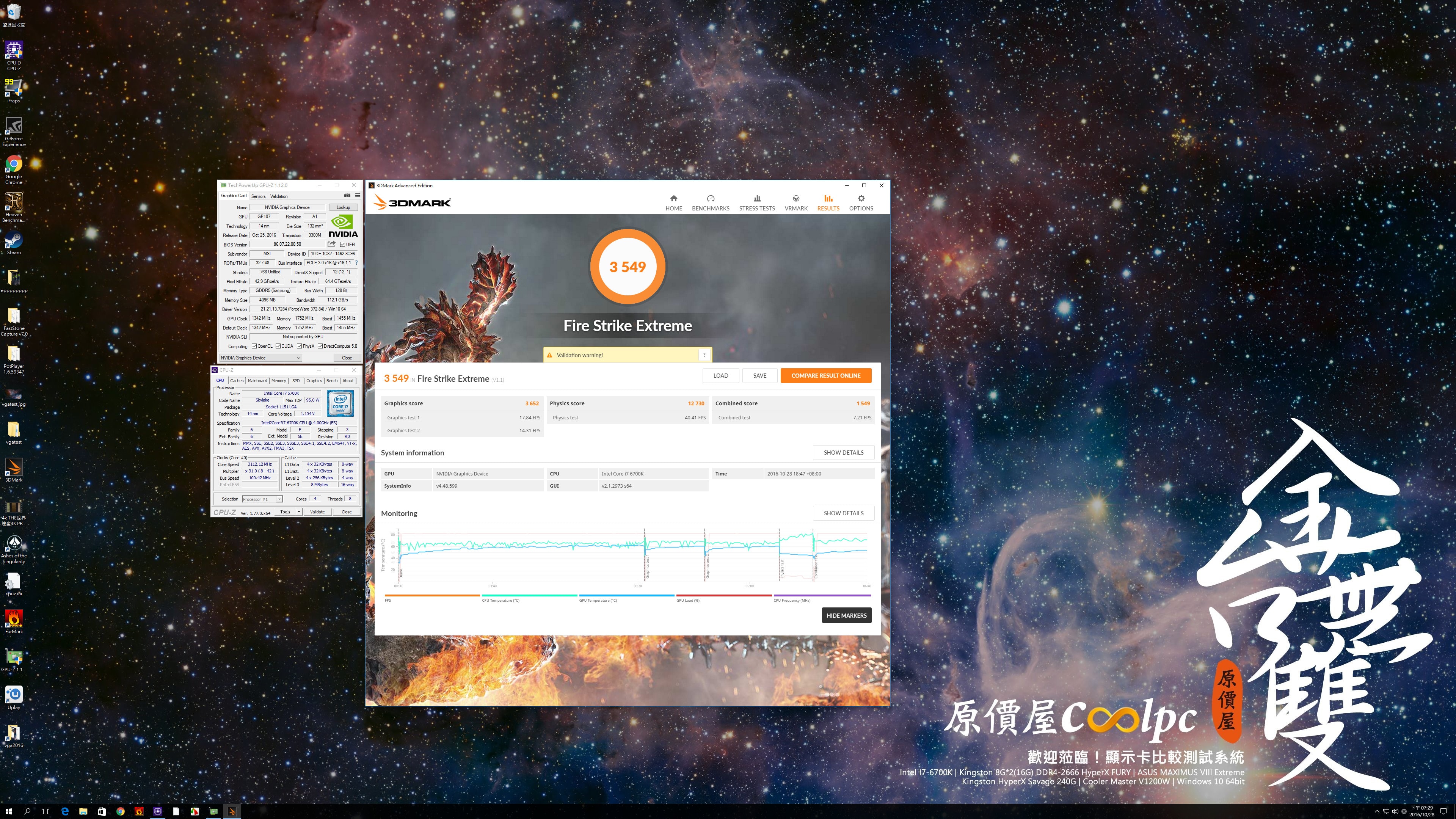Click the NVIDIA logo in GPU-Z

[343, 226]
